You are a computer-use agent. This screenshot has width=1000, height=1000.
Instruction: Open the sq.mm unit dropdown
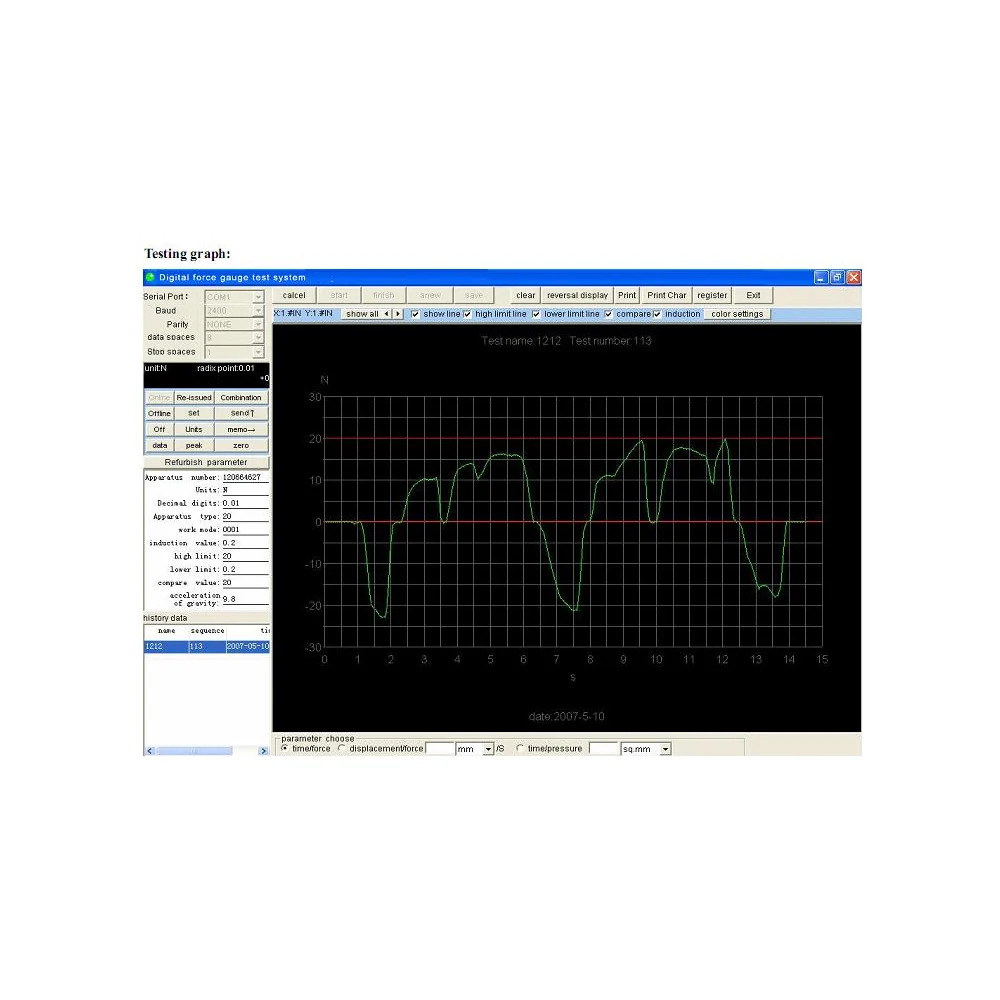pos(665,749)
